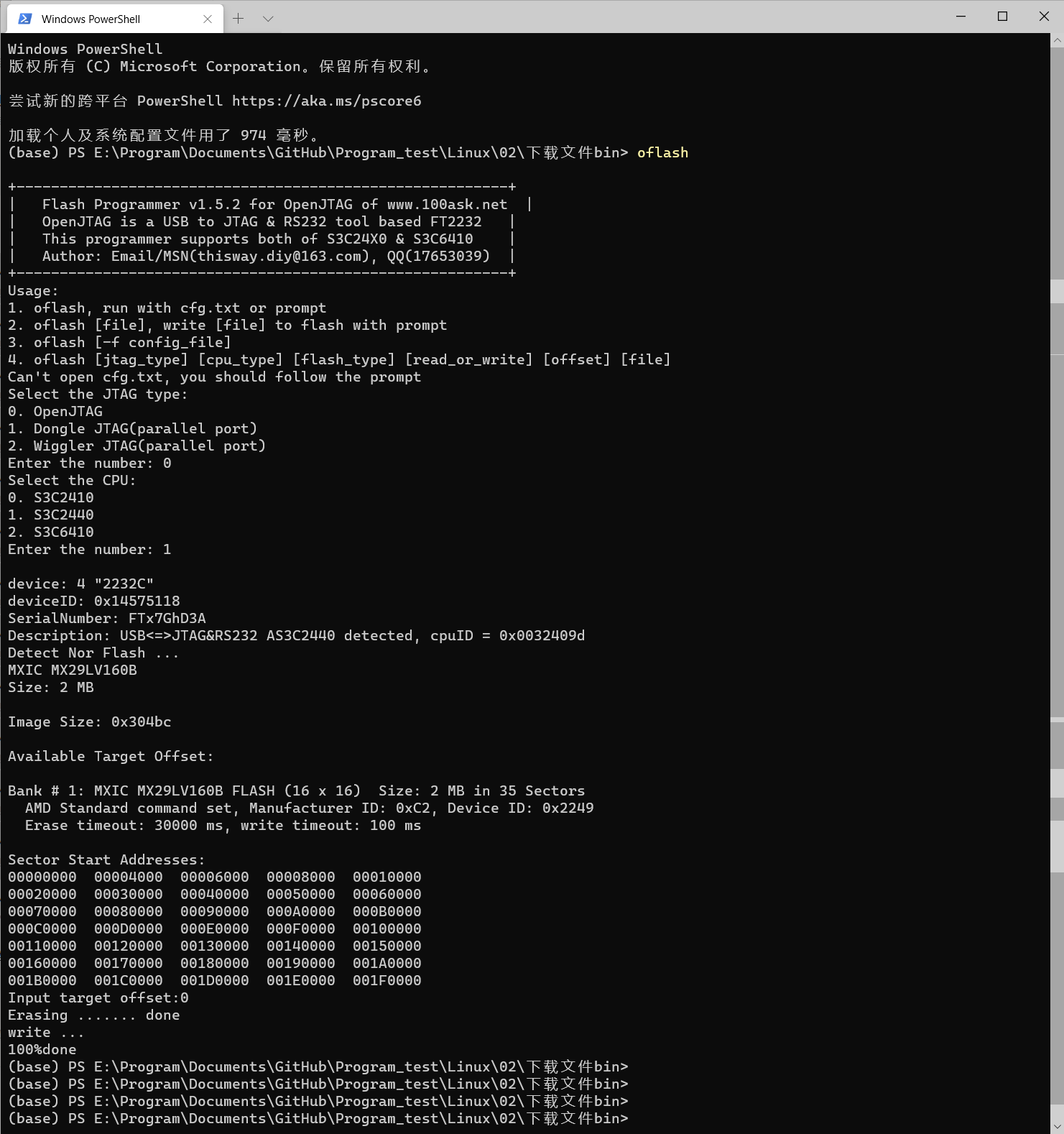Click '0. OpenJTAG' option line
Viewport: 1064px width, 1134px height.
click(x=55, y=412)
